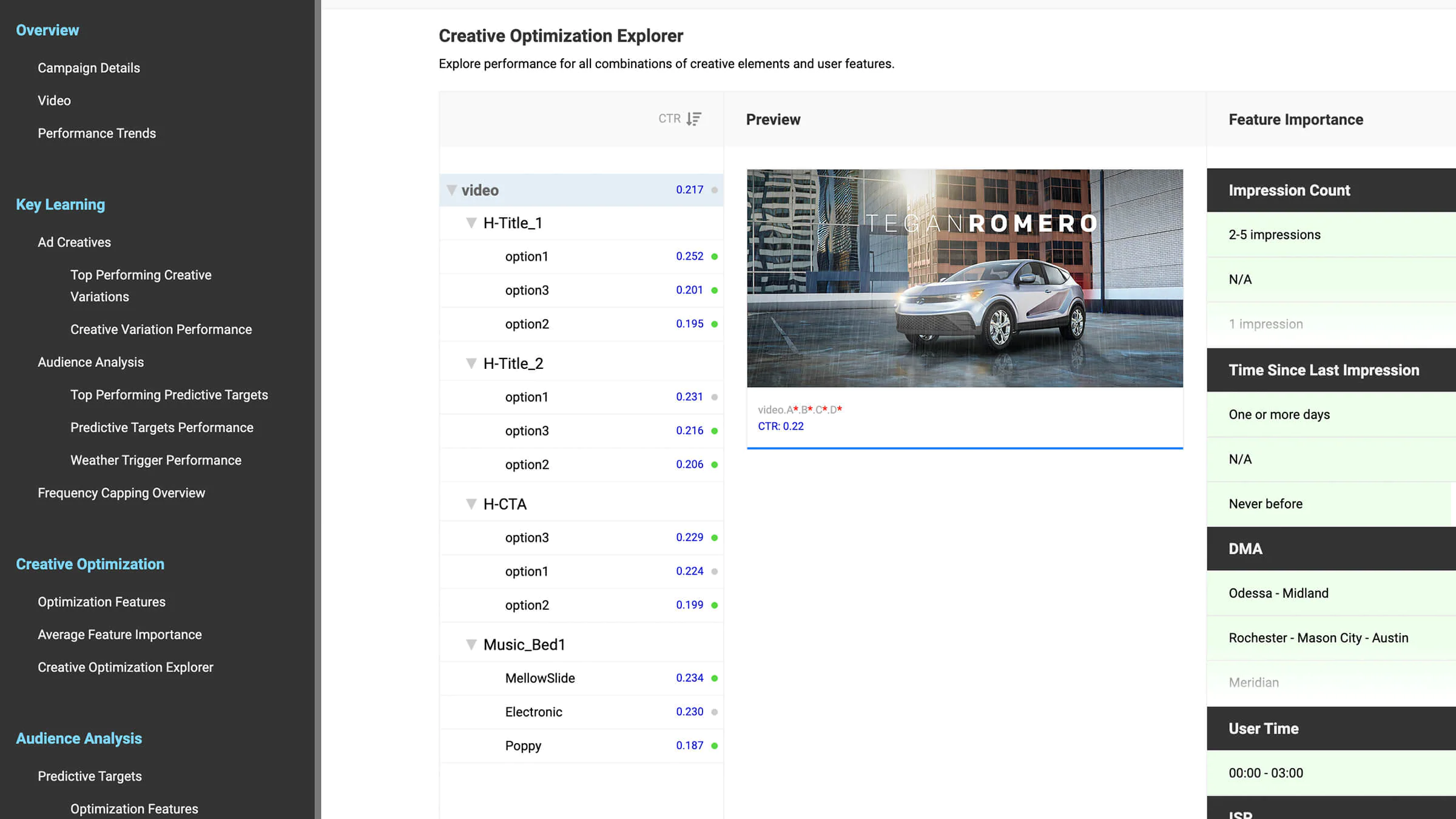Click the blue progress bar under the preview card

965,448
